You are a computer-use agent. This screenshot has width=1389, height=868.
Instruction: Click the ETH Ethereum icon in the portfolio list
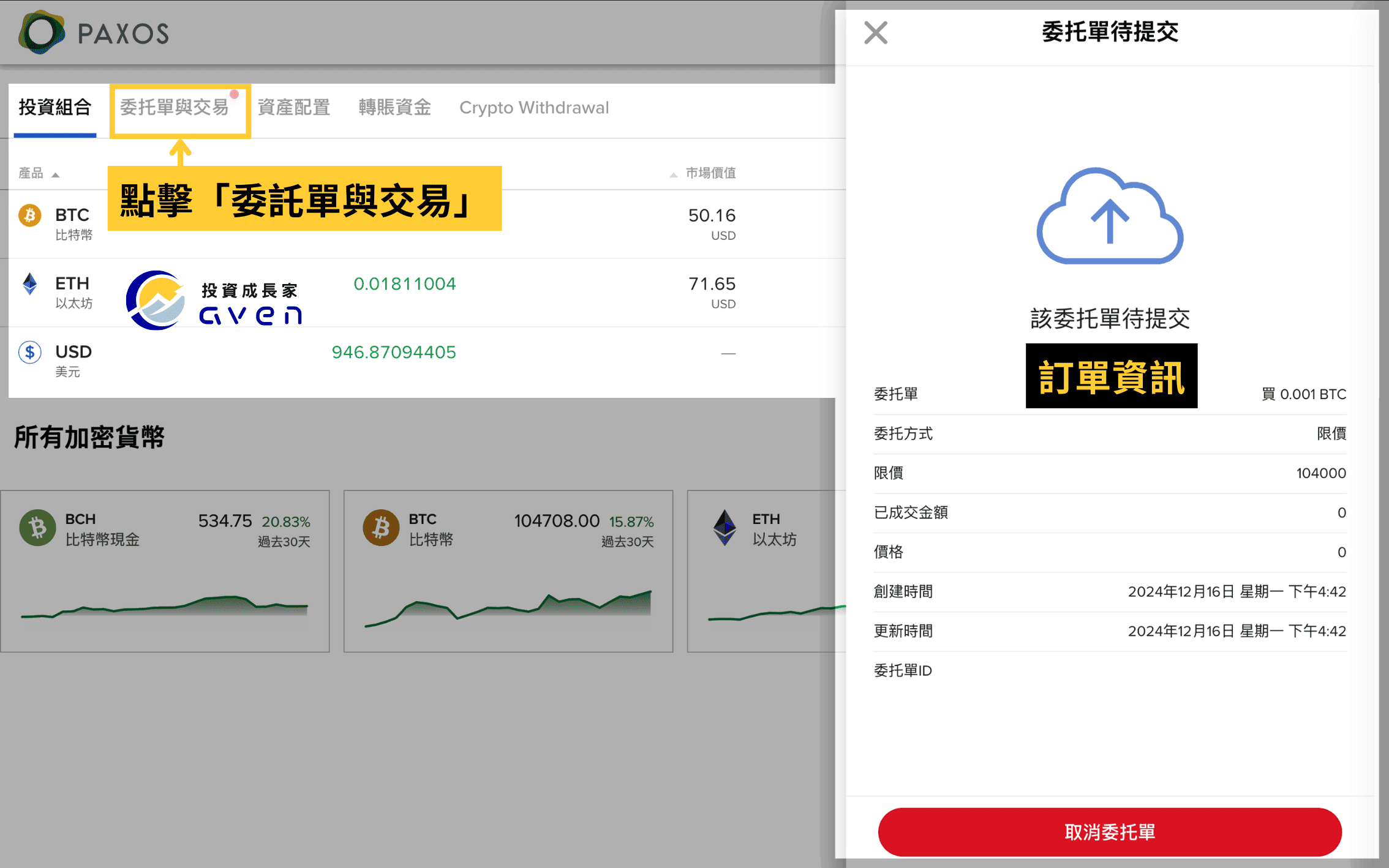tap(28, 283)
